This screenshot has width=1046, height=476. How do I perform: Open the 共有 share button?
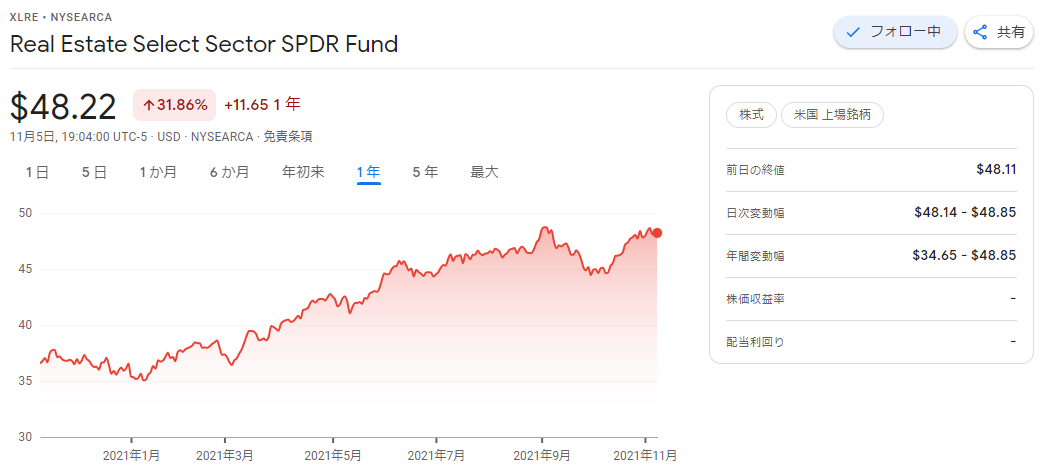999,32
